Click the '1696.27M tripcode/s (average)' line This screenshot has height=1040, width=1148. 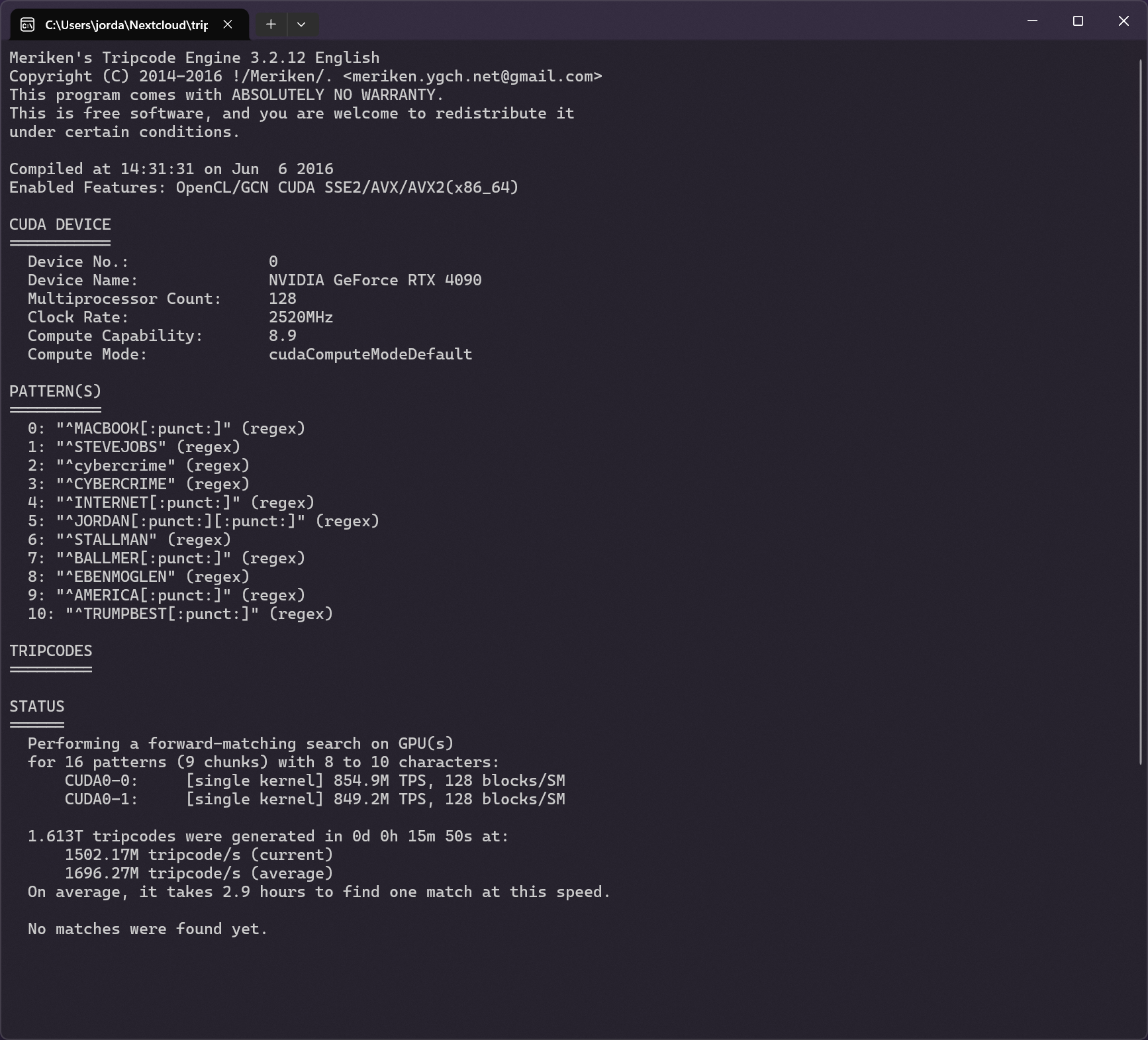(x=199, y=874)
